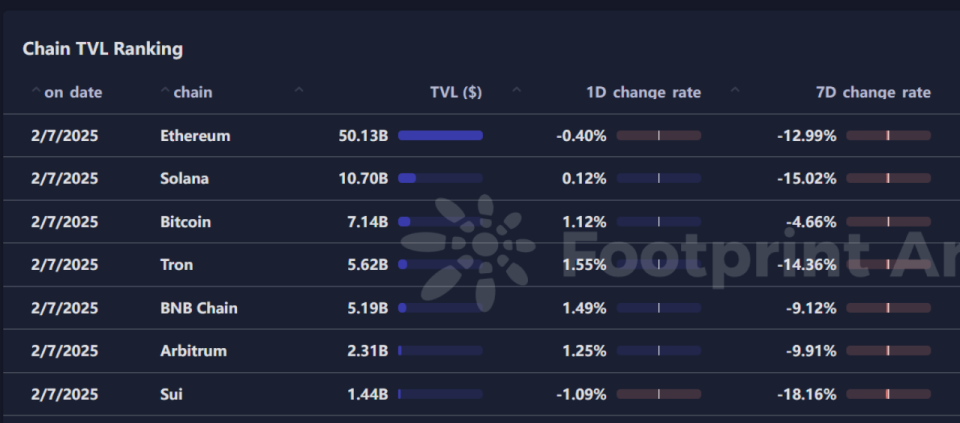Screen dimensions: 960x423
Task: Select the Chain TVL Ranking title
Action: click(102, 48)
